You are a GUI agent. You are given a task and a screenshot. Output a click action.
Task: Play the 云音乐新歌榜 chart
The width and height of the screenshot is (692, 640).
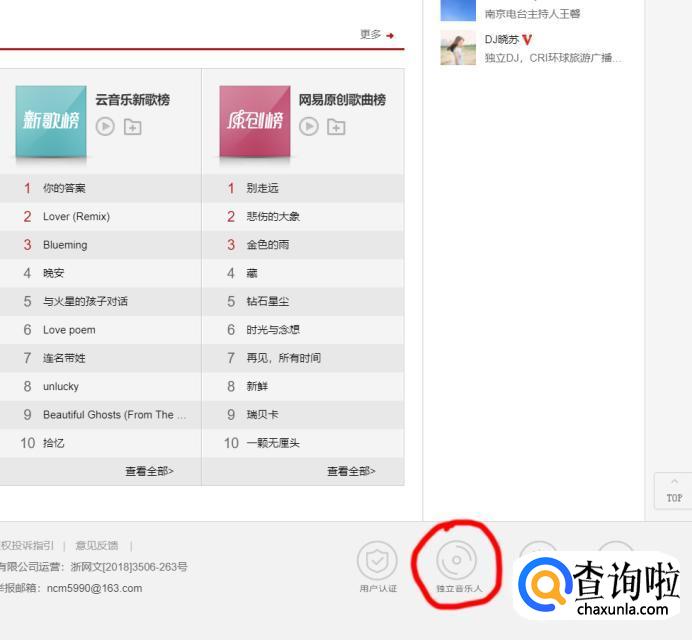click(x=105, y=127)
